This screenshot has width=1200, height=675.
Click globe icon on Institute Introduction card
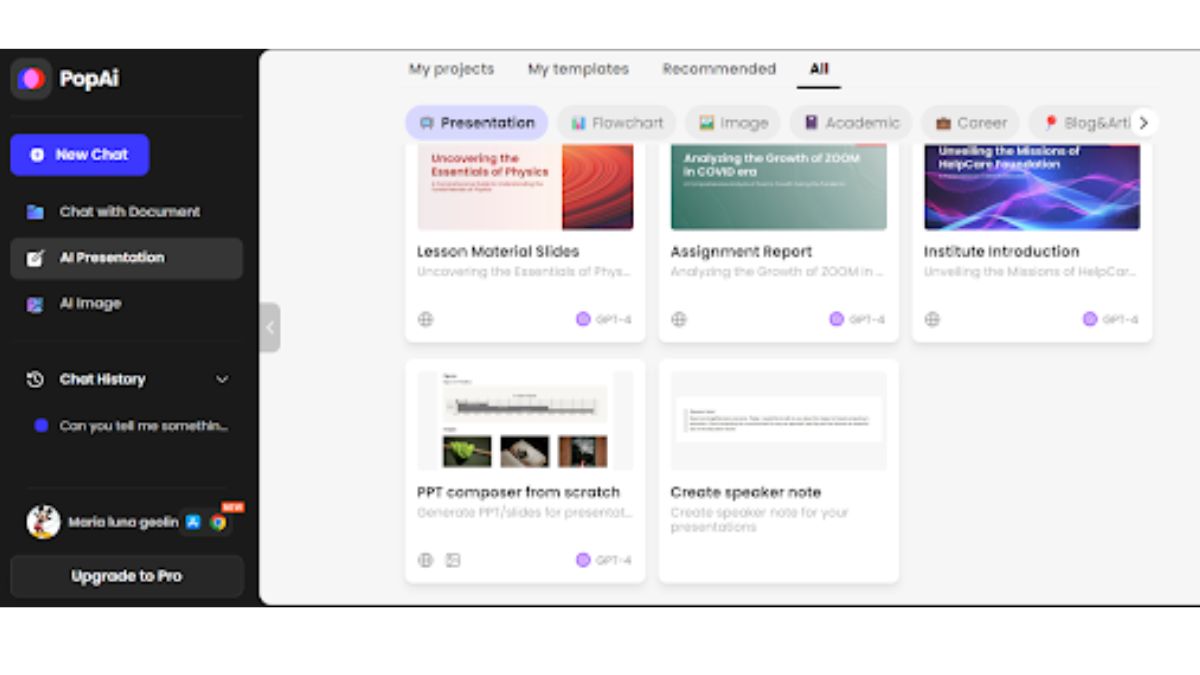click(x=932, y=319)
